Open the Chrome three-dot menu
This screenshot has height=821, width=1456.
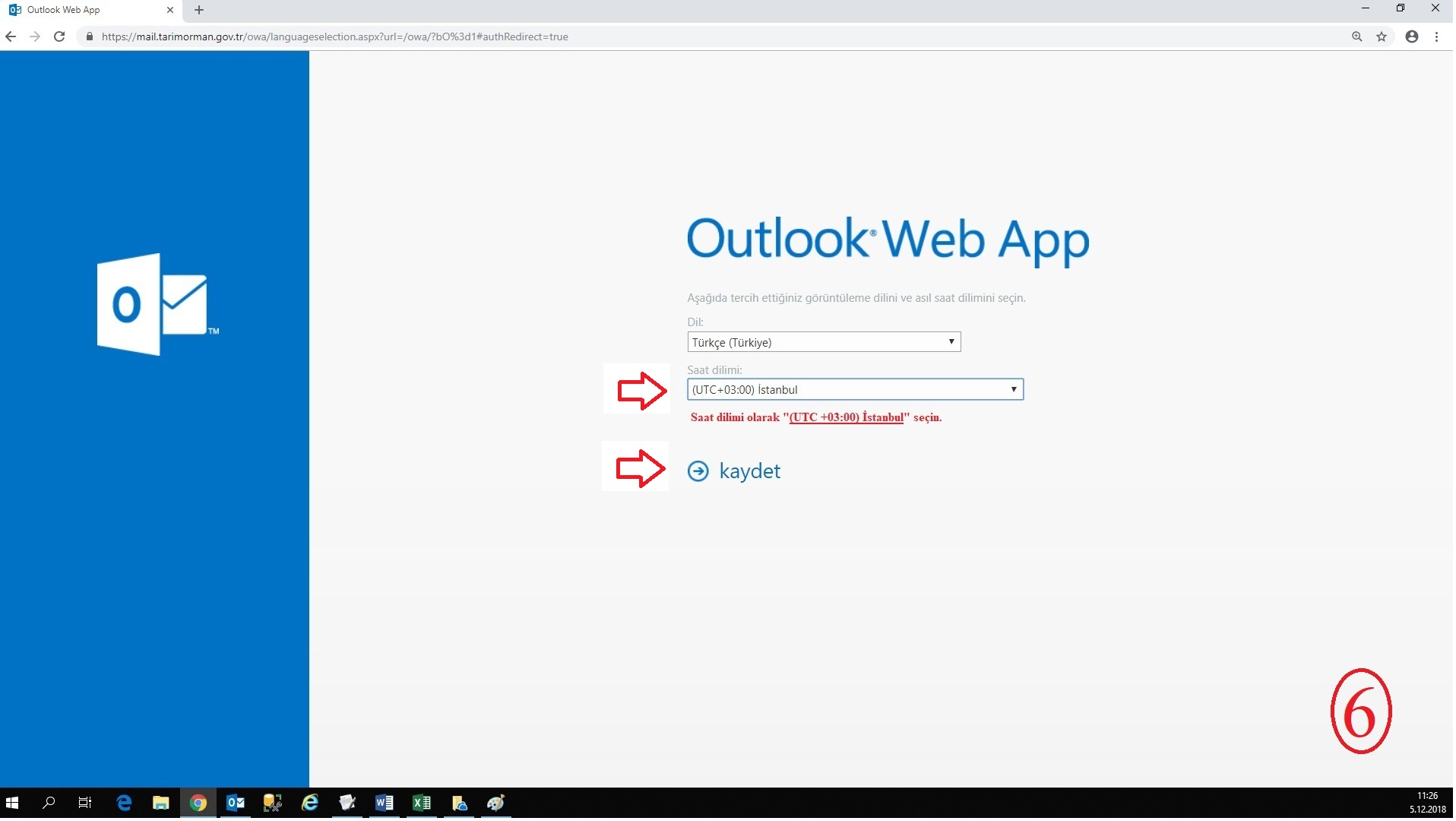click(x=1436, y=36)
